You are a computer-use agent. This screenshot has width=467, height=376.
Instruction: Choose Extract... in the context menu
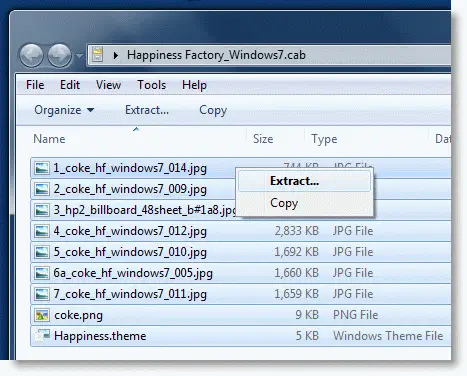click(x=304, y=181)
